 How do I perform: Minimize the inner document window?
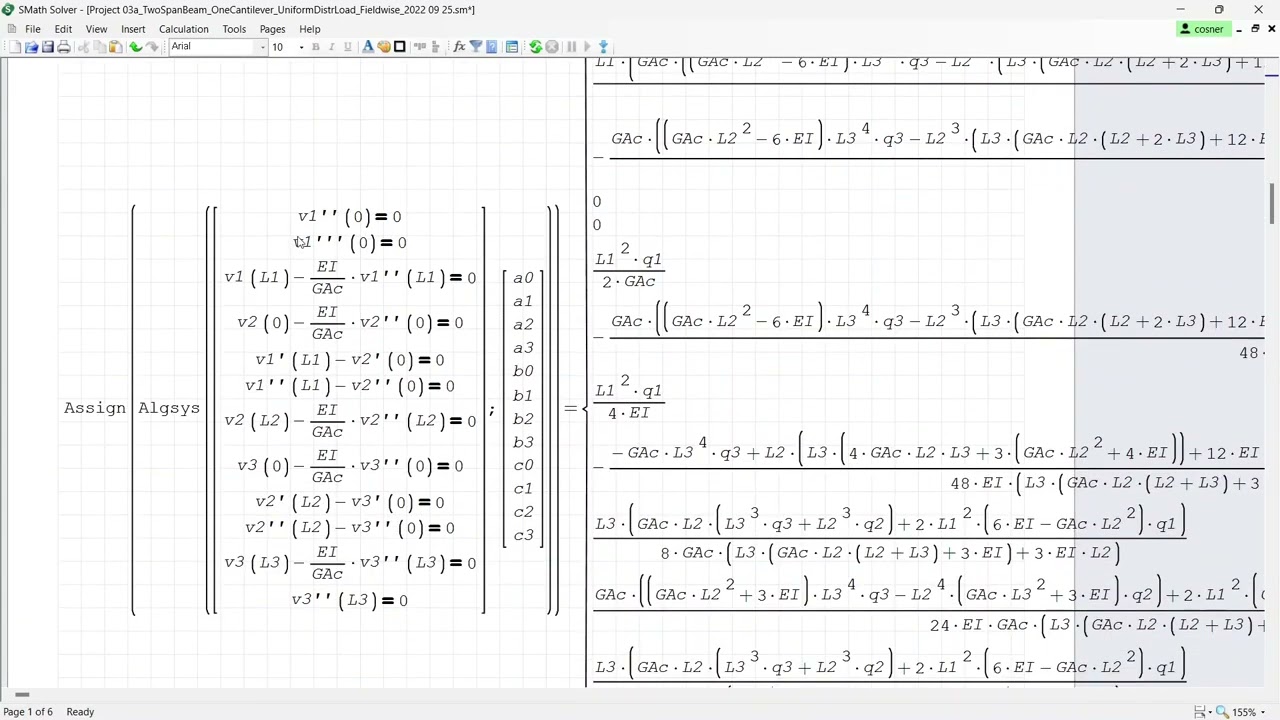tap(1239, 29)
